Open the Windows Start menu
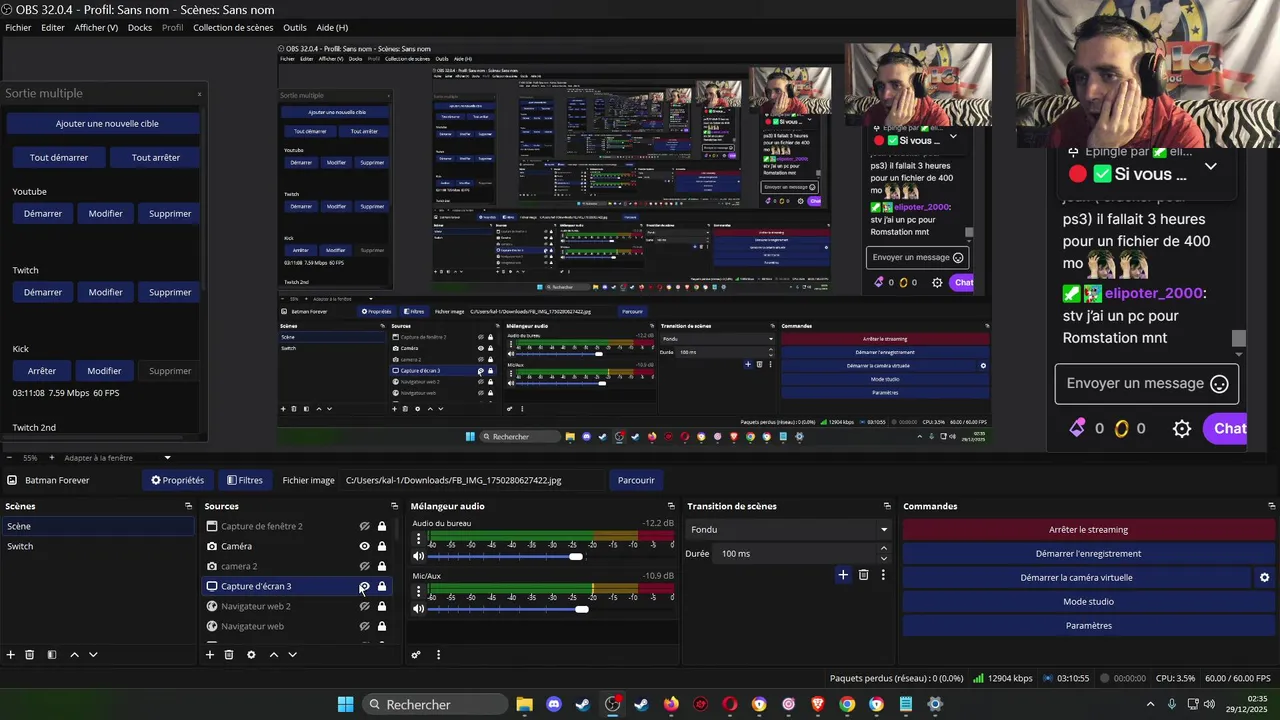The width and height of the screenshot is (1280, 720). 345,704
